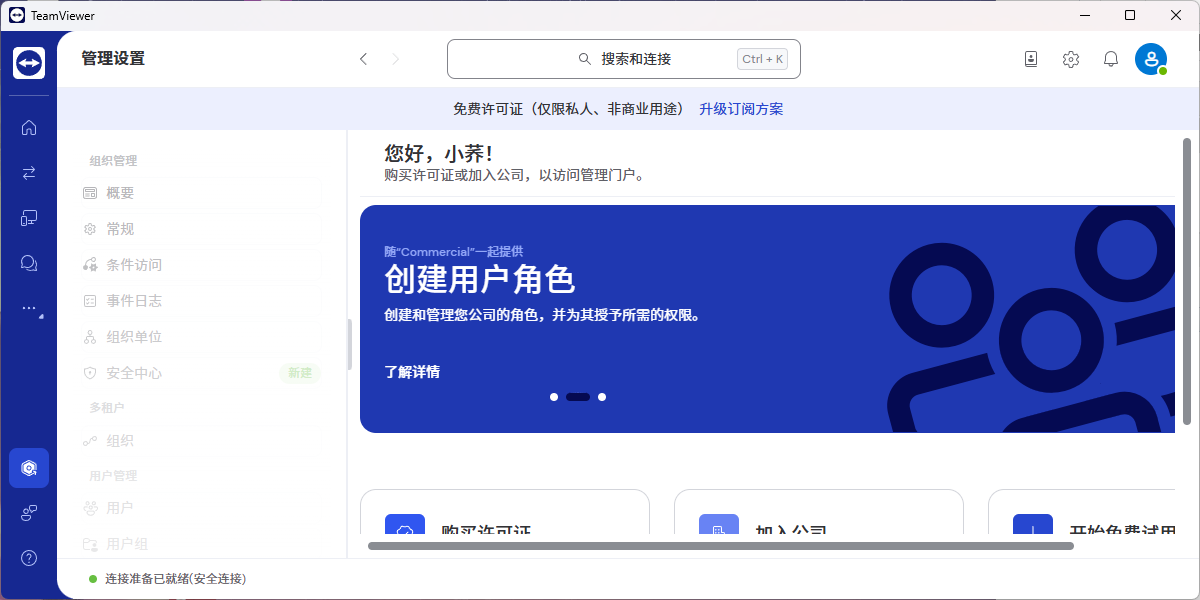1200x600 pixels.
Task: Select the active Admin Settings sidebar icon
Action: point(29,468)
